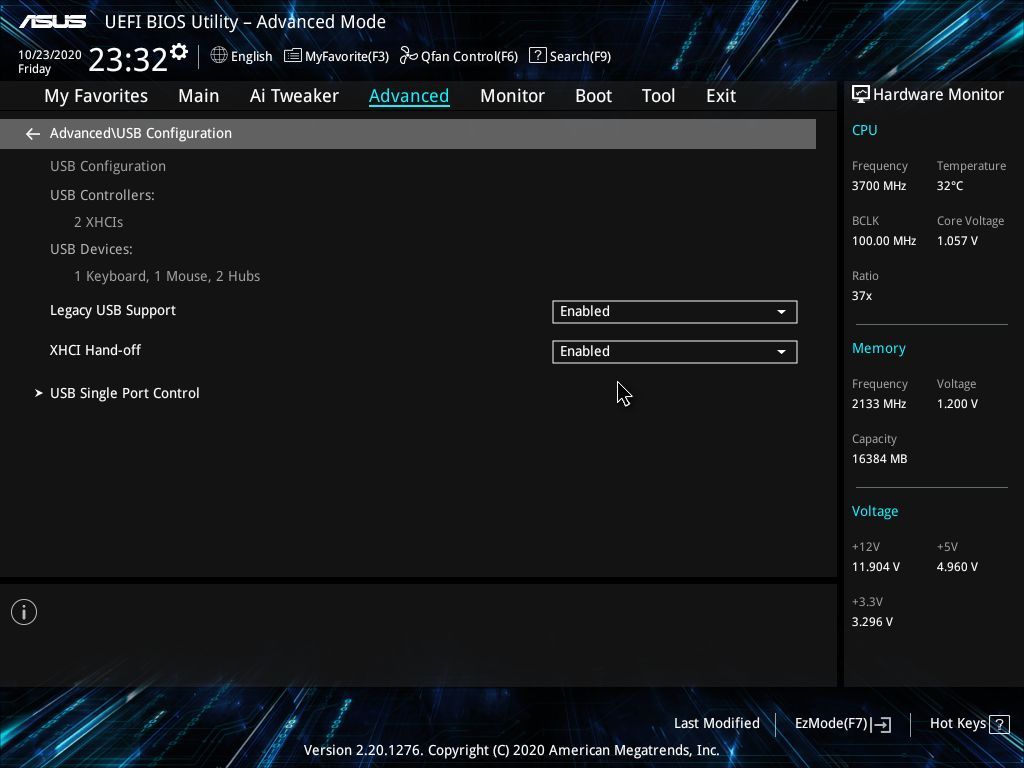The width and height of the screenshot is (1024, 768).
Task: Click the Search question mark icon
Action: [537, 56]
